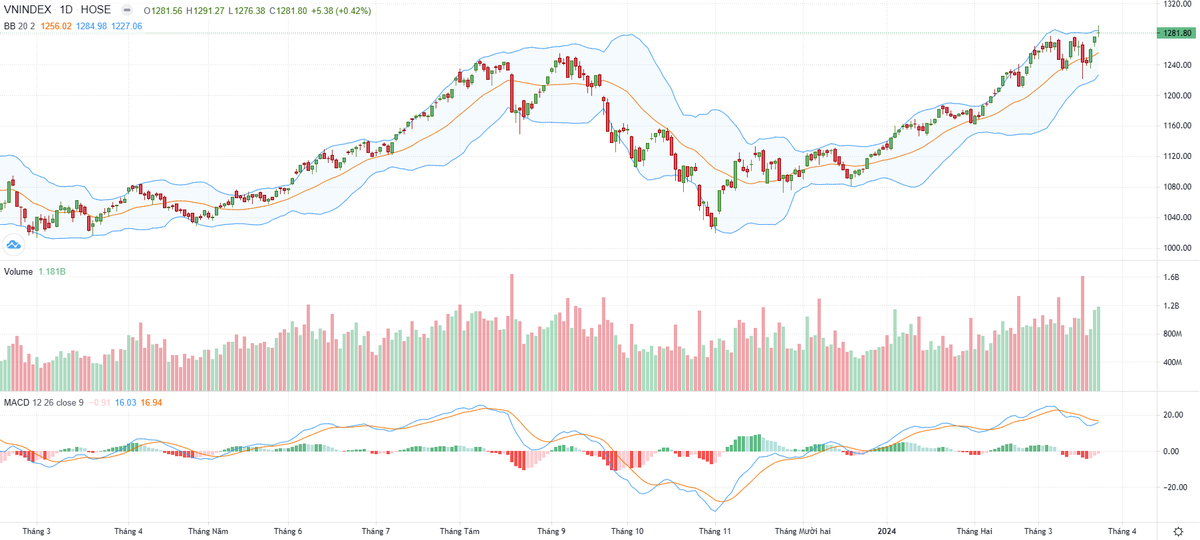Click the TradingView cloud logo
Image resolution: width=1200 pixels, height=540 pixels.
tap(14, 245)
